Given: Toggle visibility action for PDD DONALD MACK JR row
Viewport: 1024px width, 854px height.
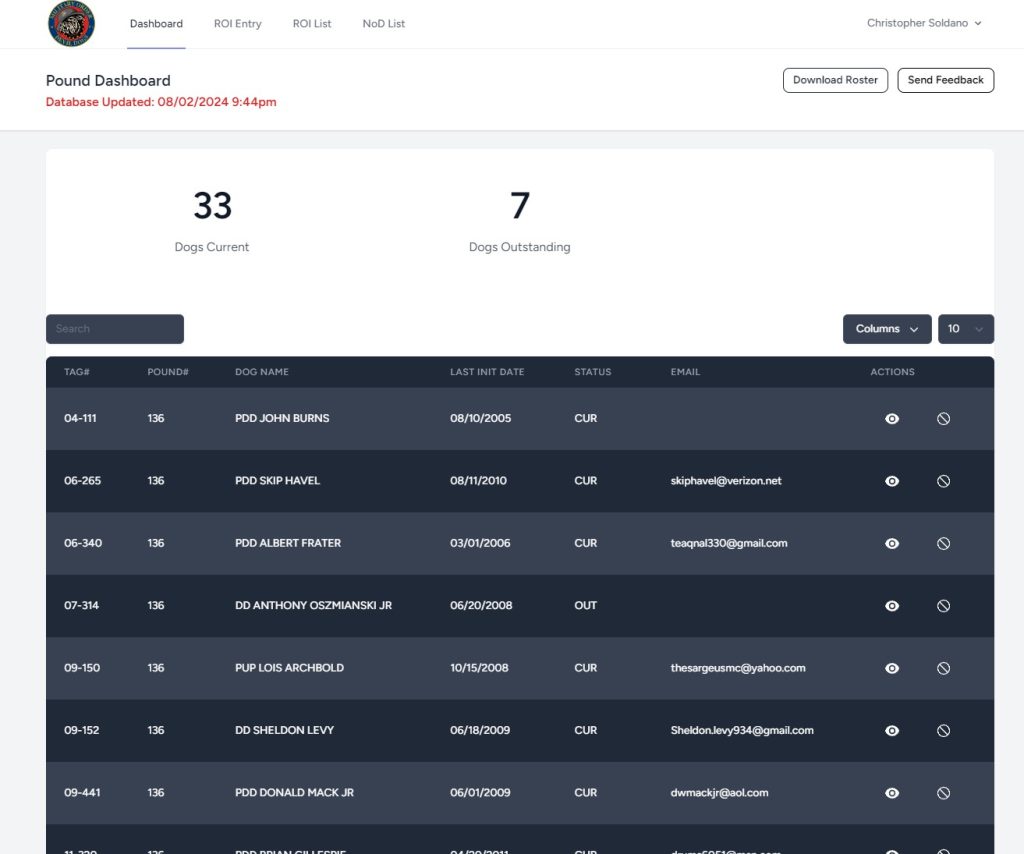Looking at the screenshot, I should click(891, 792).
